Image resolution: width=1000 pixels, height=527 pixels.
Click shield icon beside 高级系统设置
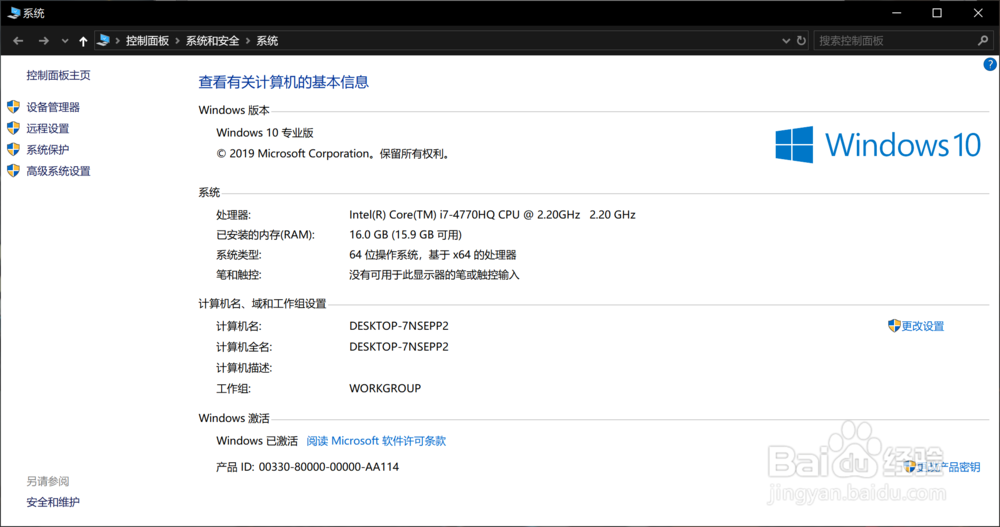pyautogui.click(x=13, y=170)
